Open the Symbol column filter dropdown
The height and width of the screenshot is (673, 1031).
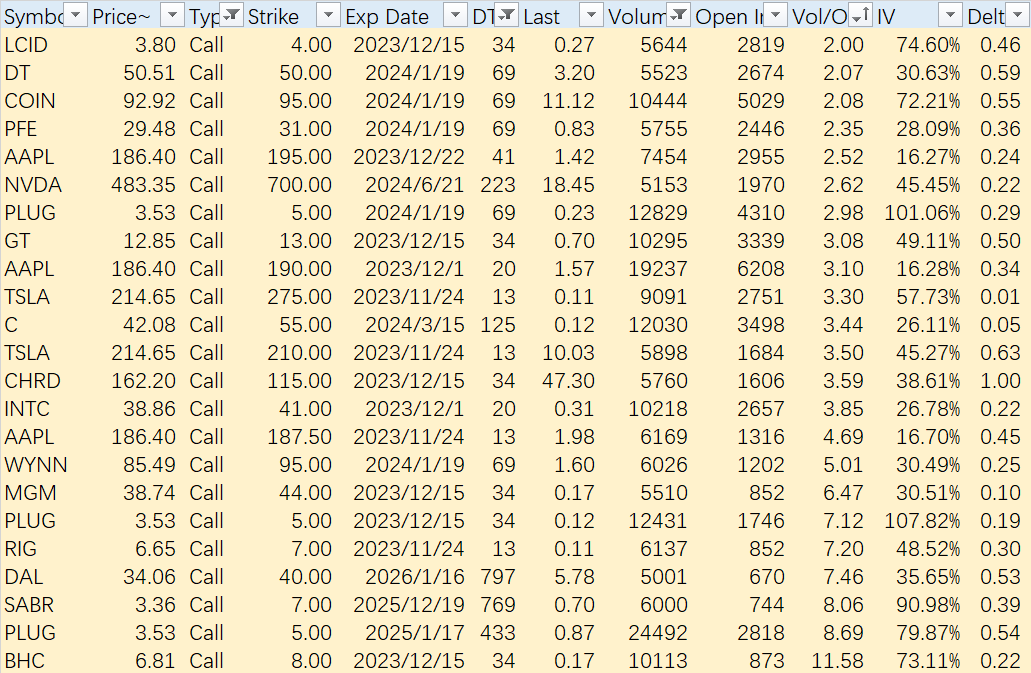(77, 14)
